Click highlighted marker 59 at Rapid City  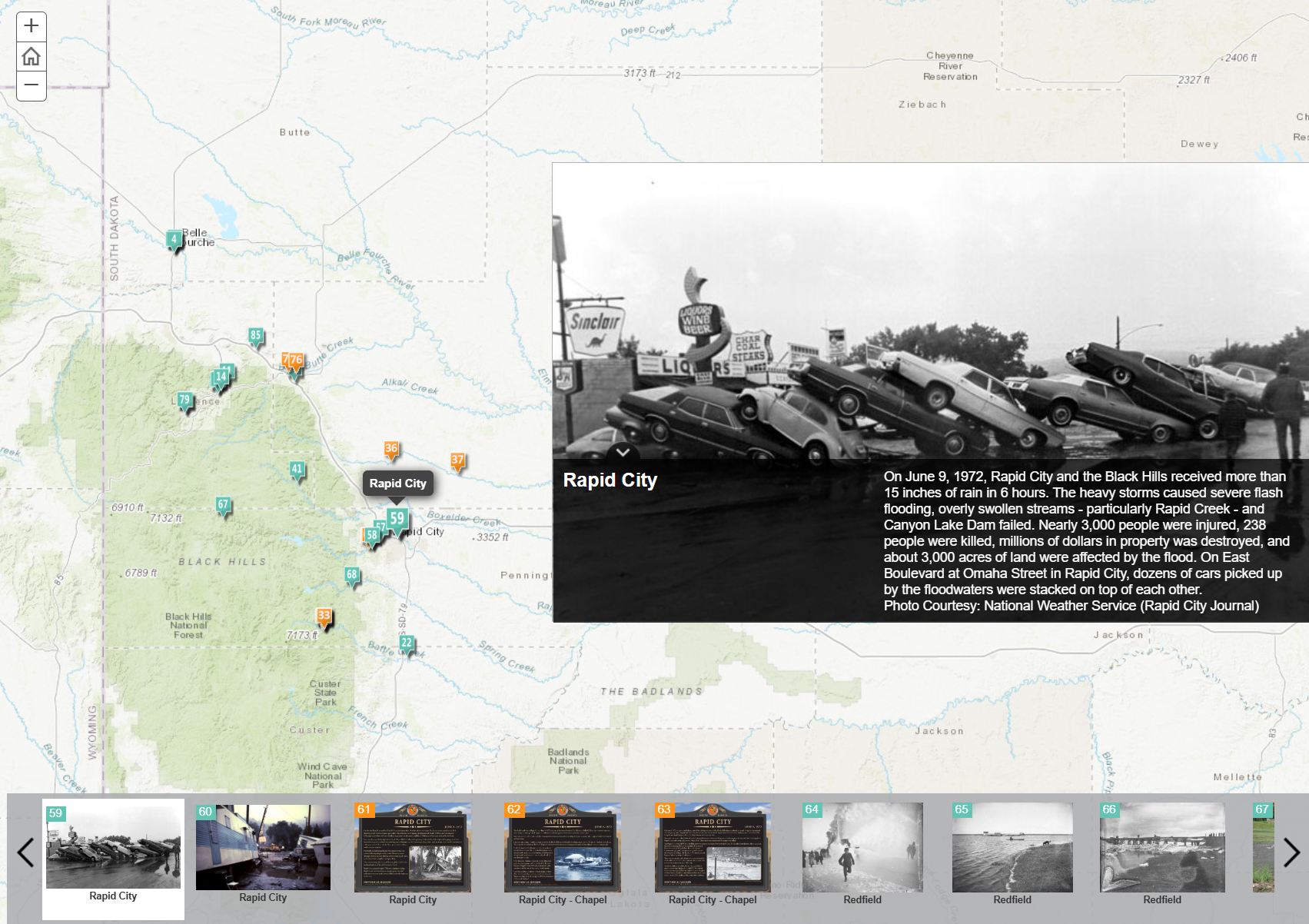coord(397,518)
